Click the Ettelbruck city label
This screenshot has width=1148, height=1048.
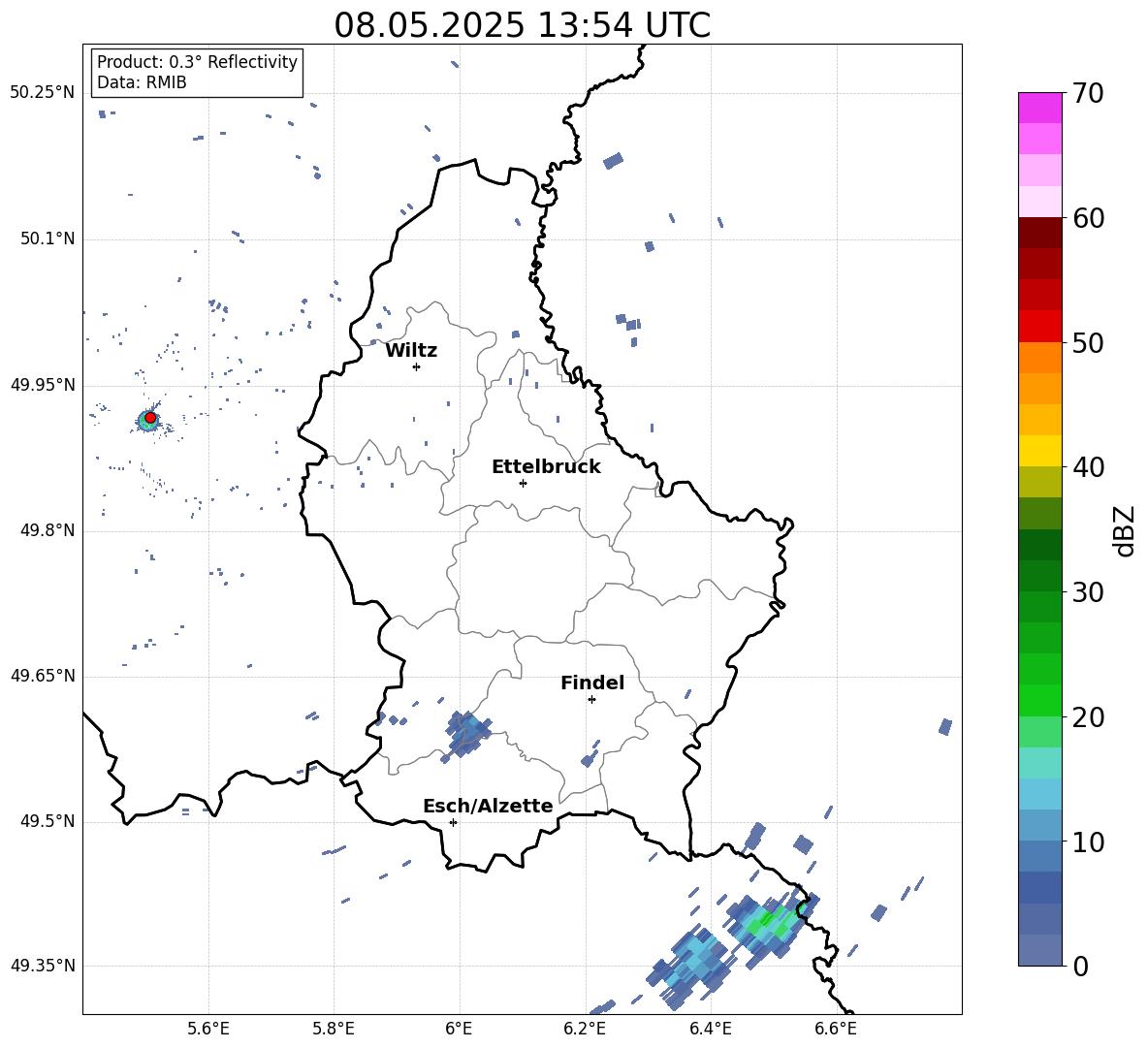[x=546, y=467]
